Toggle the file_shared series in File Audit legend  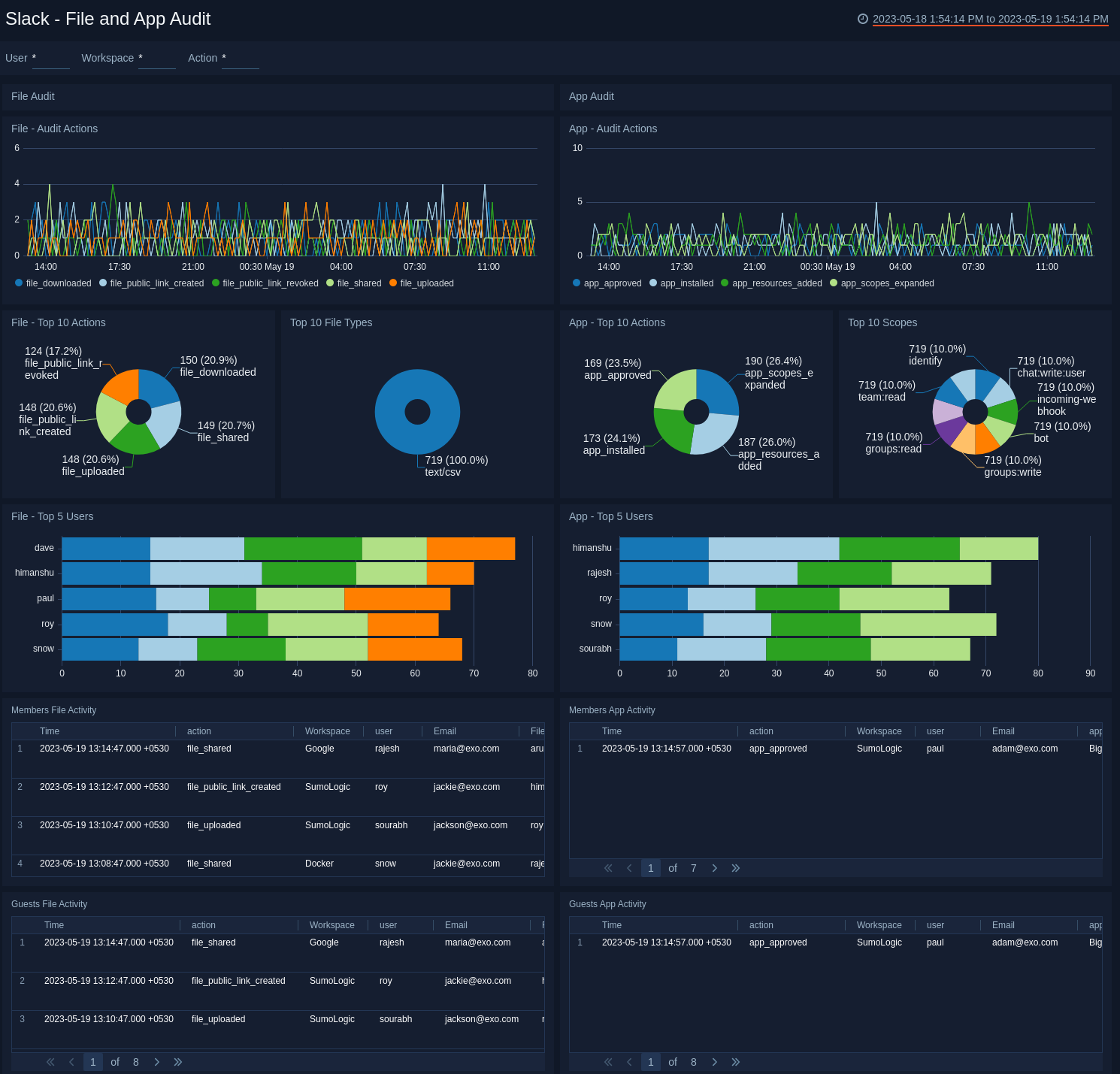(353, 283)
